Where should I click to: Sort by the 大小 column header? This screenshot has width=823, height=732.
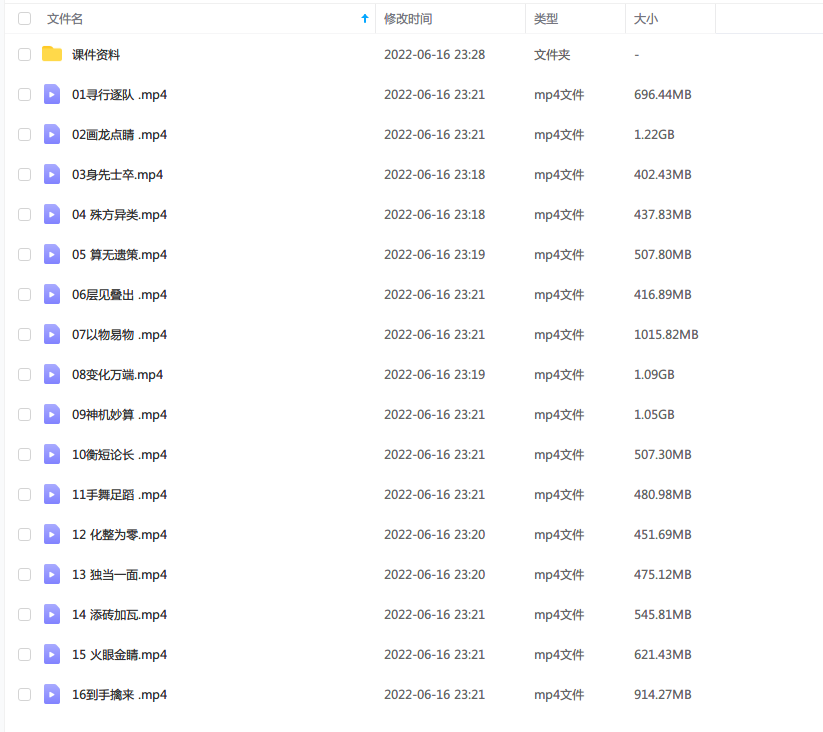point(644,18)
